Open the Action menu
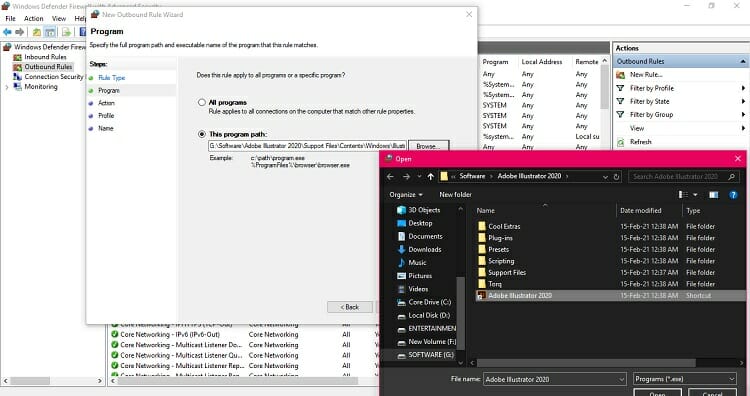 pos(33,18)
